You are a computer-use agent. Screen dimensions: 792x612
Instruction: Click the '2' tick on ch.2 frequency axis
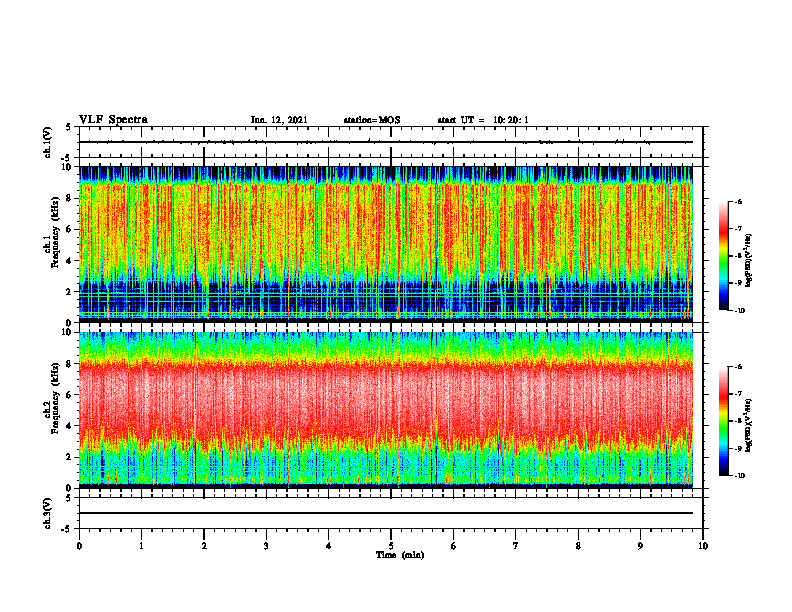point(69,457)
